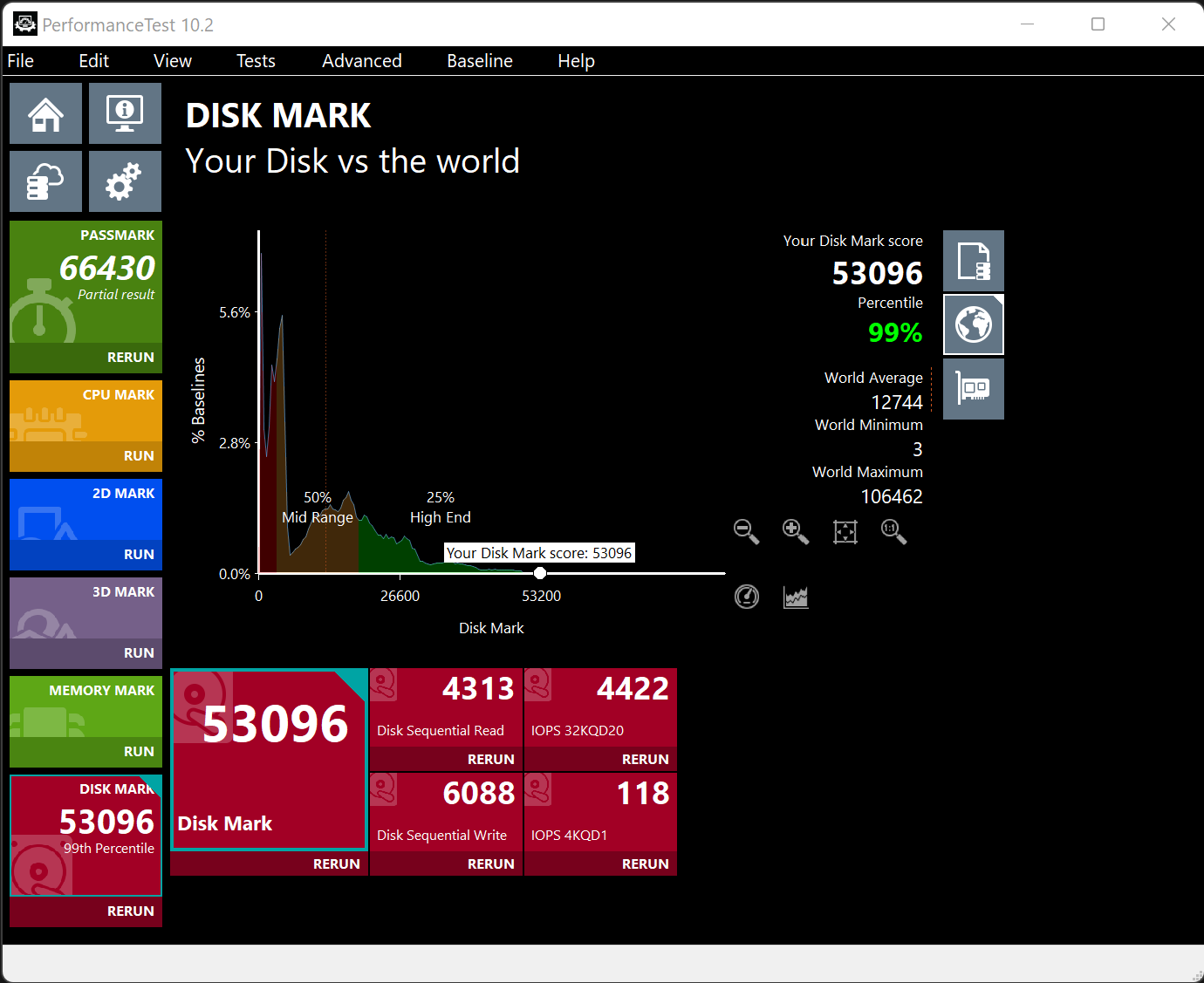
Task: Open the settings gears icon
Action: (125, 181)
